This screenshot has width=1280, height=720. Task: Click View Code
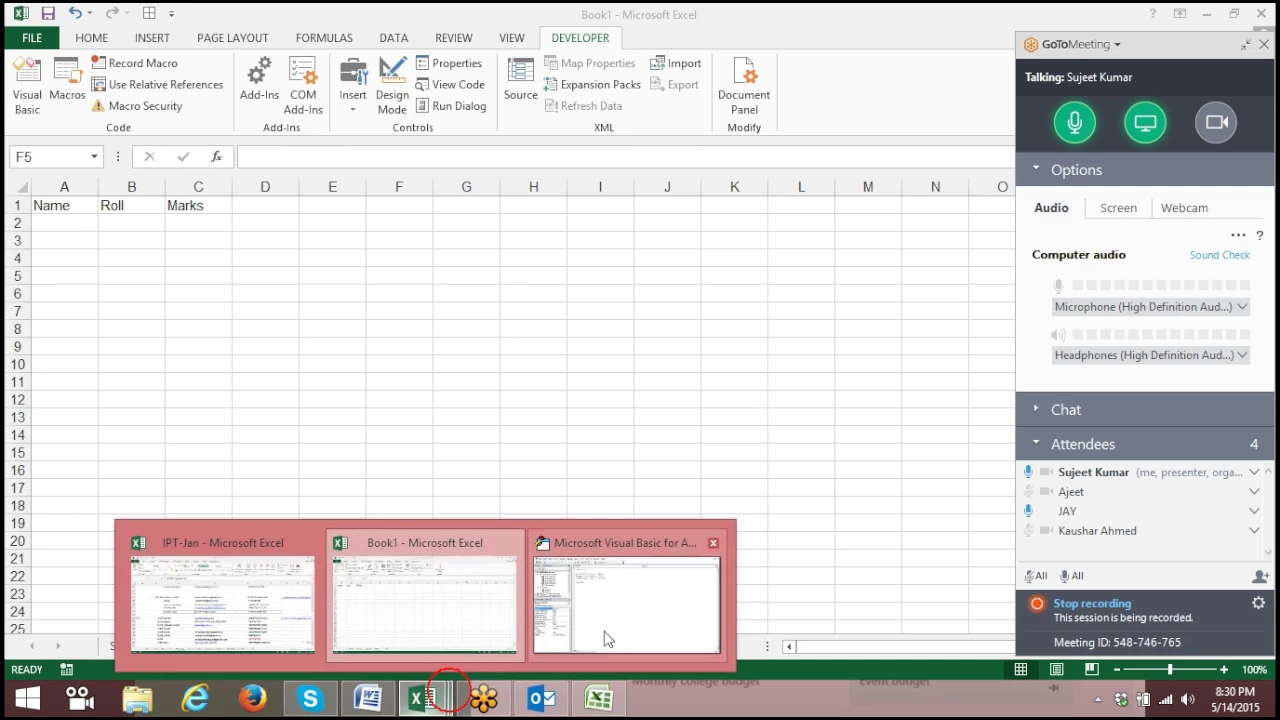450,85
